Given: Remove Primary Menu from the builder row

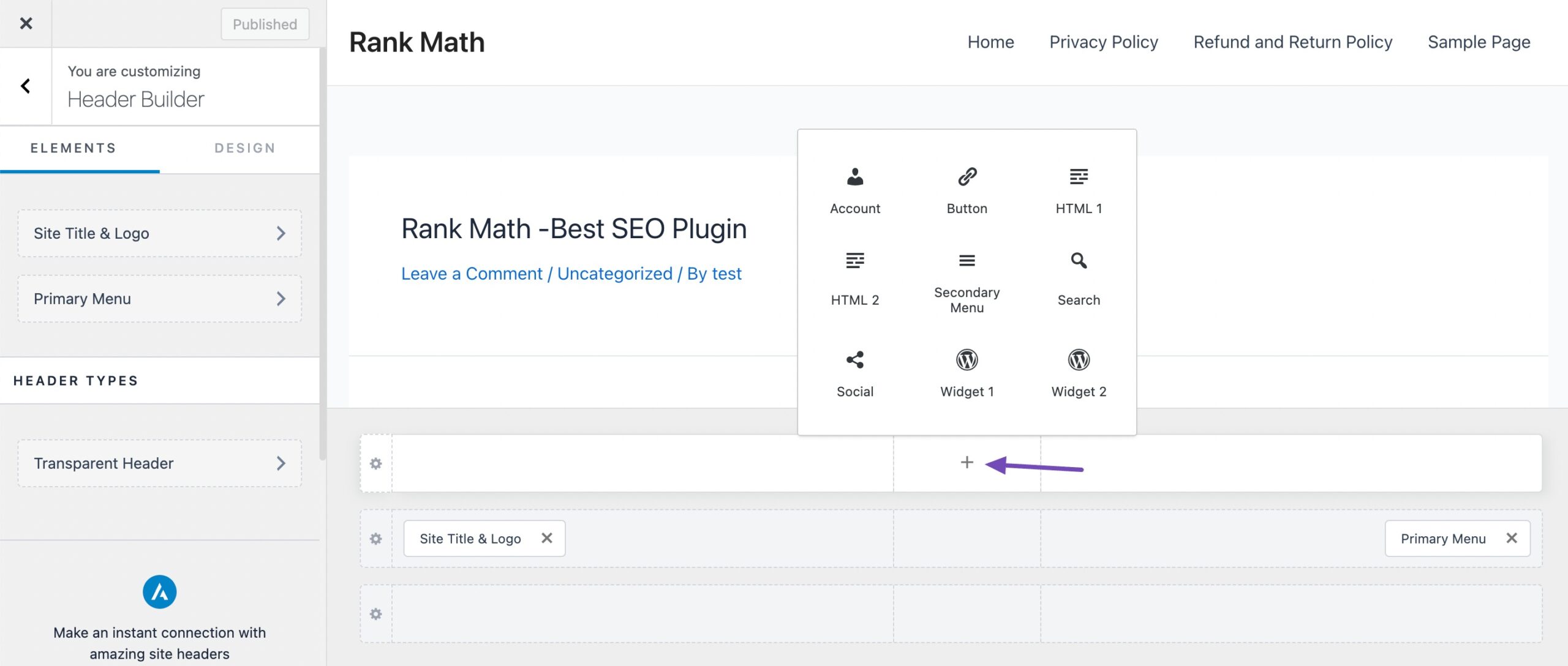Looking at the screenshot, I should pos(1512,538).
